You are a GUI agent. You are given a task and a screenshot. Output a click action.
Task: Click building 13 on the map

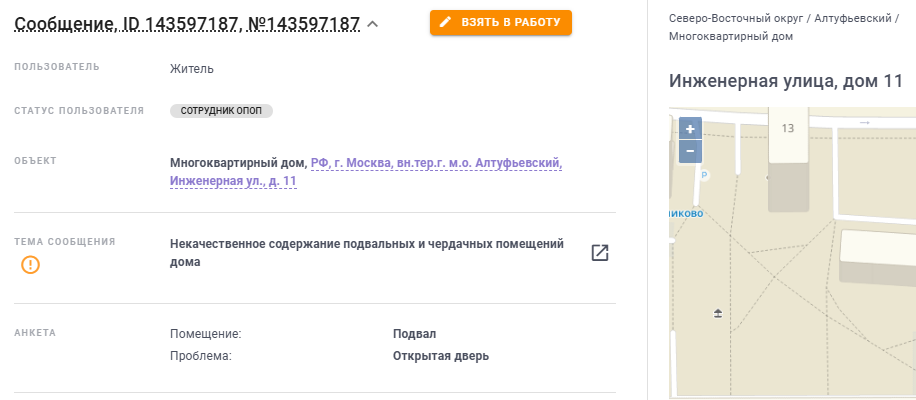[787, 140]
